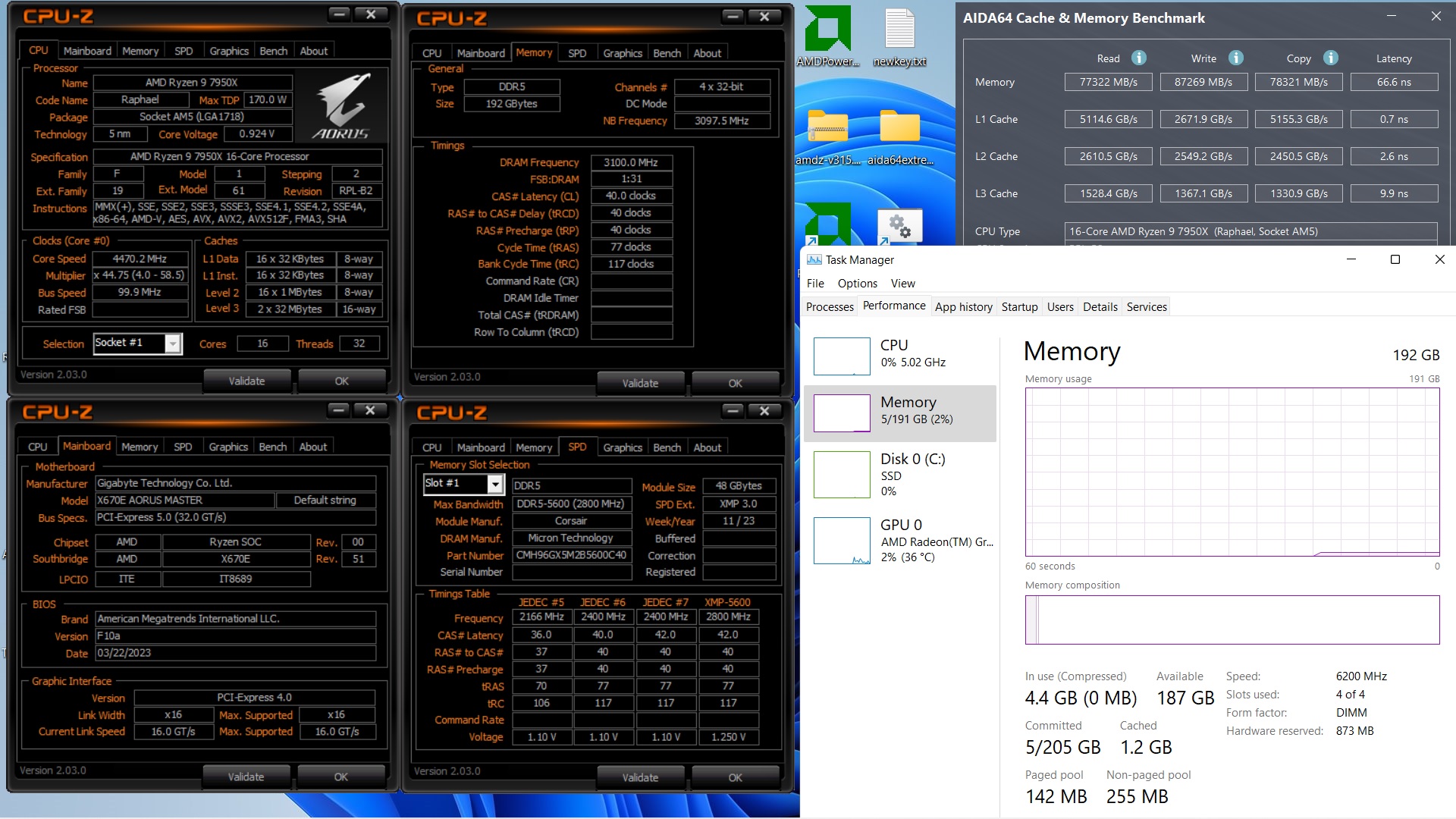The height and width of the screenshot is (819, 1456).
Task: Open Mainboard tab in CPU-Z CPU window
Action: (87, 51)
